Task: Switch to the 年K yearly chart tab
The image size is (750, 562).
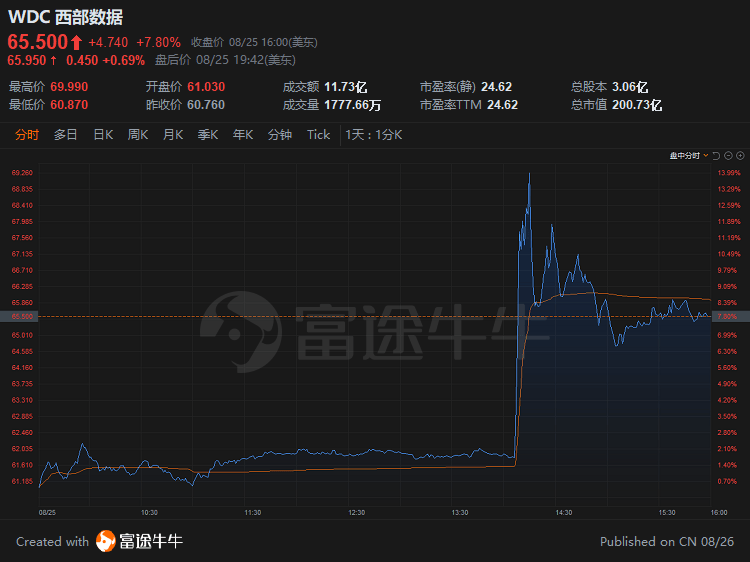Action: 243,135
